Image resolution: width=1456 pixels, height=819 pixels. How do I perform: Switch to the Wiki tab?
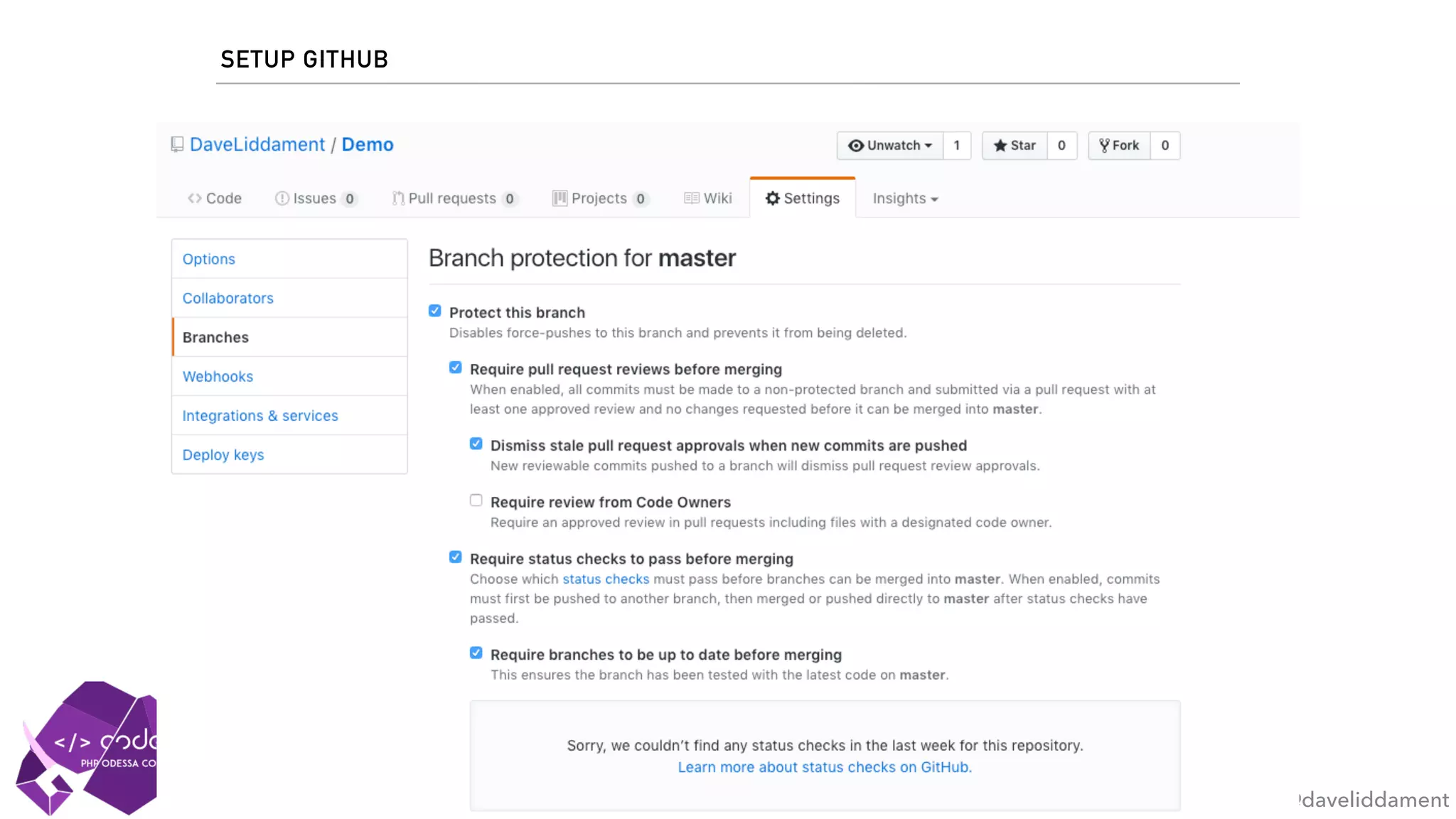coord(708,198)
